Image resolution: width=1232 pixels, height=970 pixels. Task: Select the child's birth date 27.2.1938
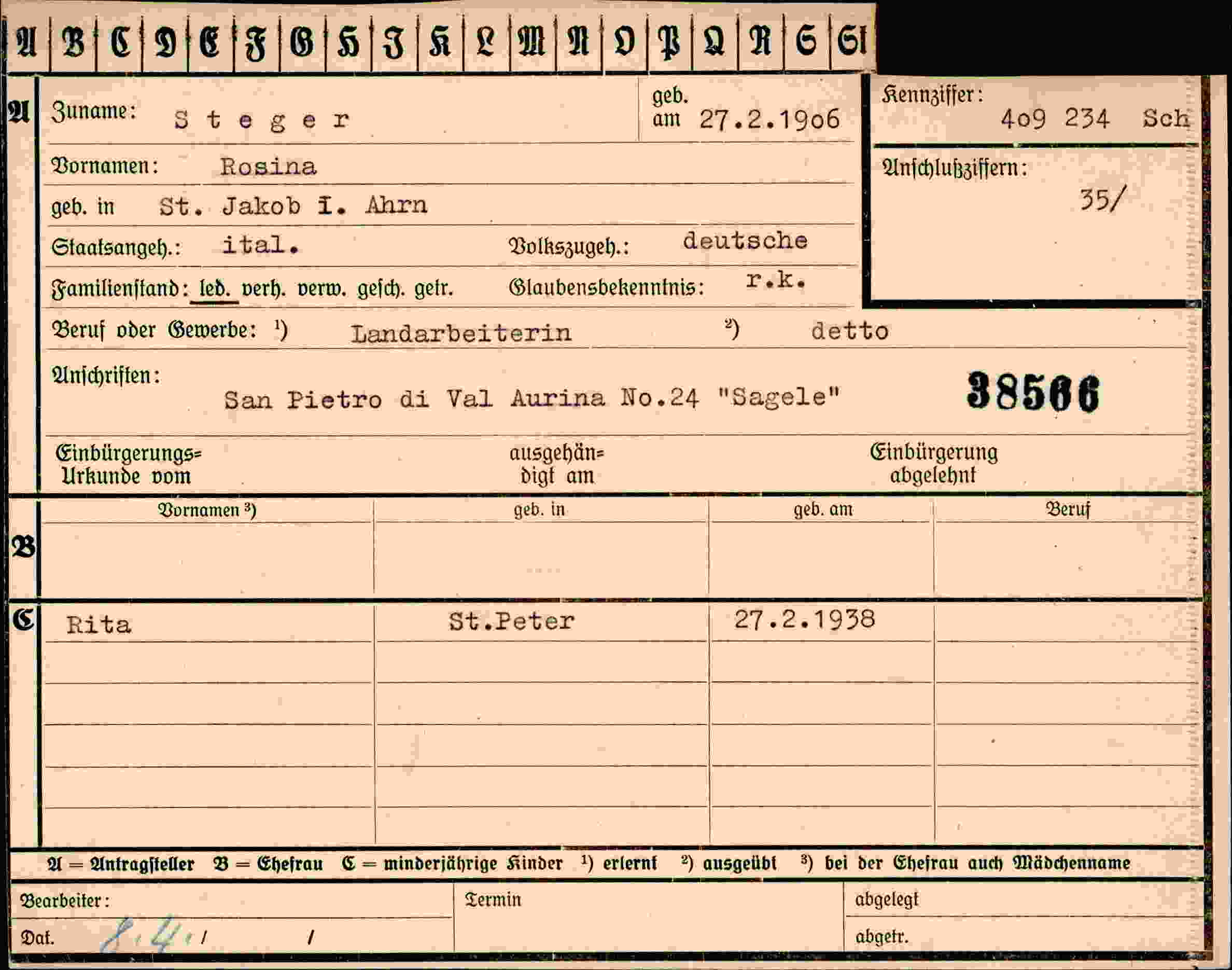(x=805, y=619)
